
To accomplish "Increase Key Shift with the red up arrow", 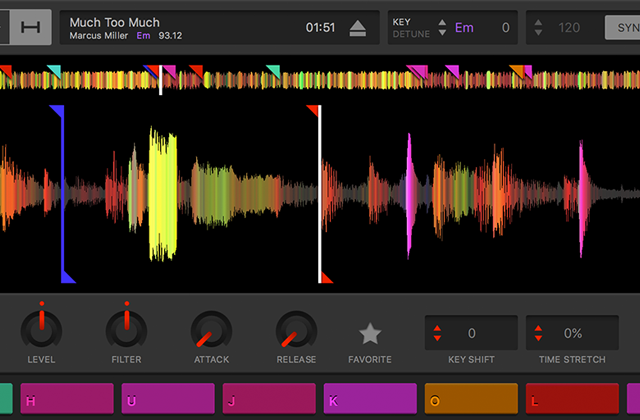I will click(x=437, y=329).
